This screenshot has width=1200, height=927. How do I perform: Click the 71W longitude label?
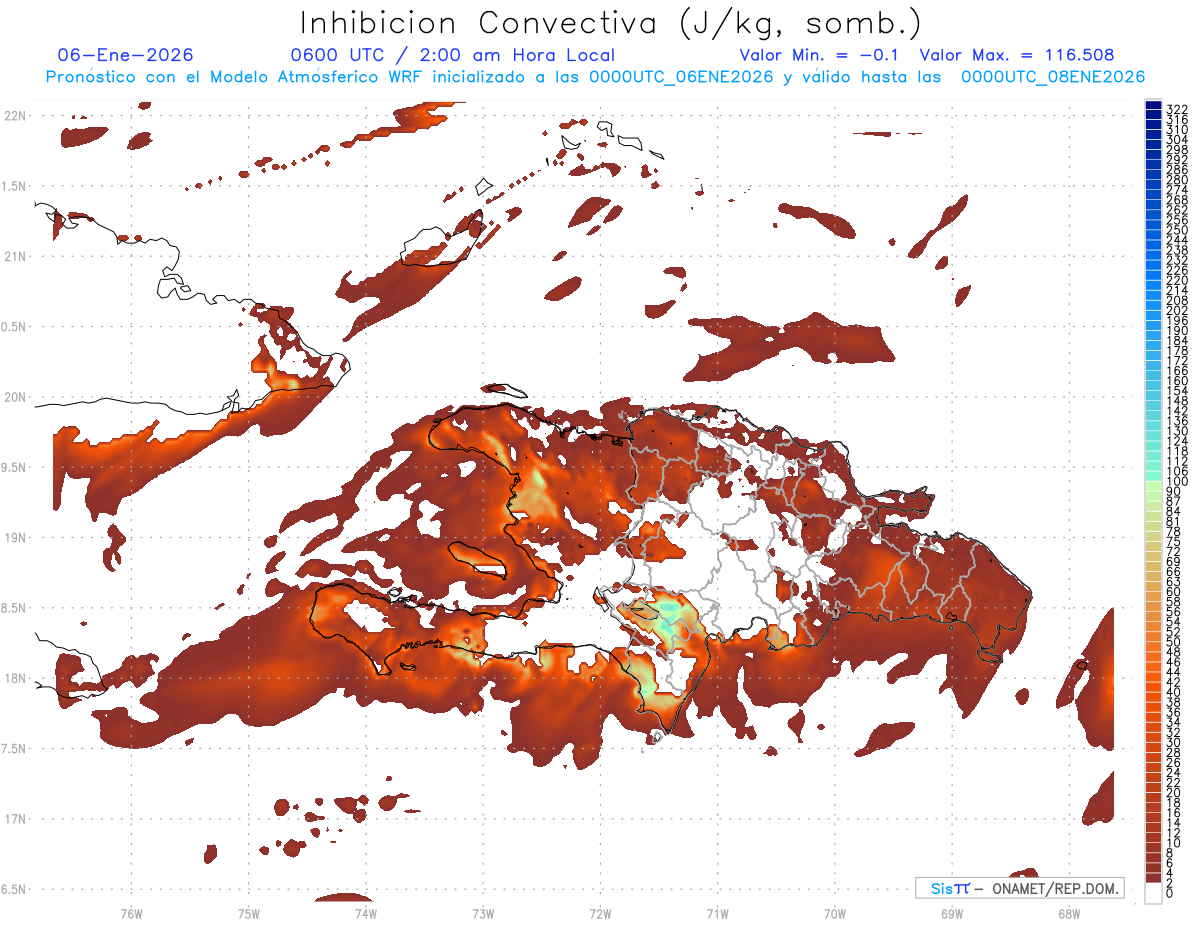click(717, 913)
